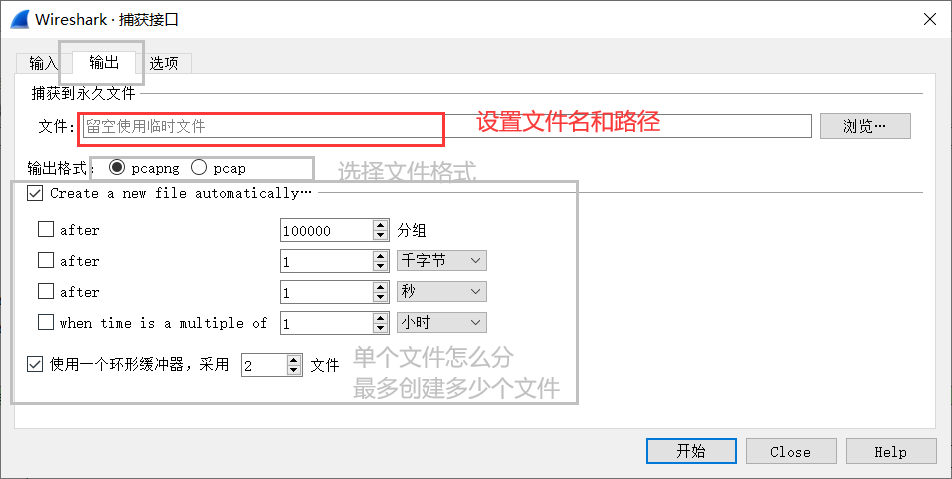Increase the 千字节 value with up arrow
The image size is (952, 479).
click(x=381, y=256)
